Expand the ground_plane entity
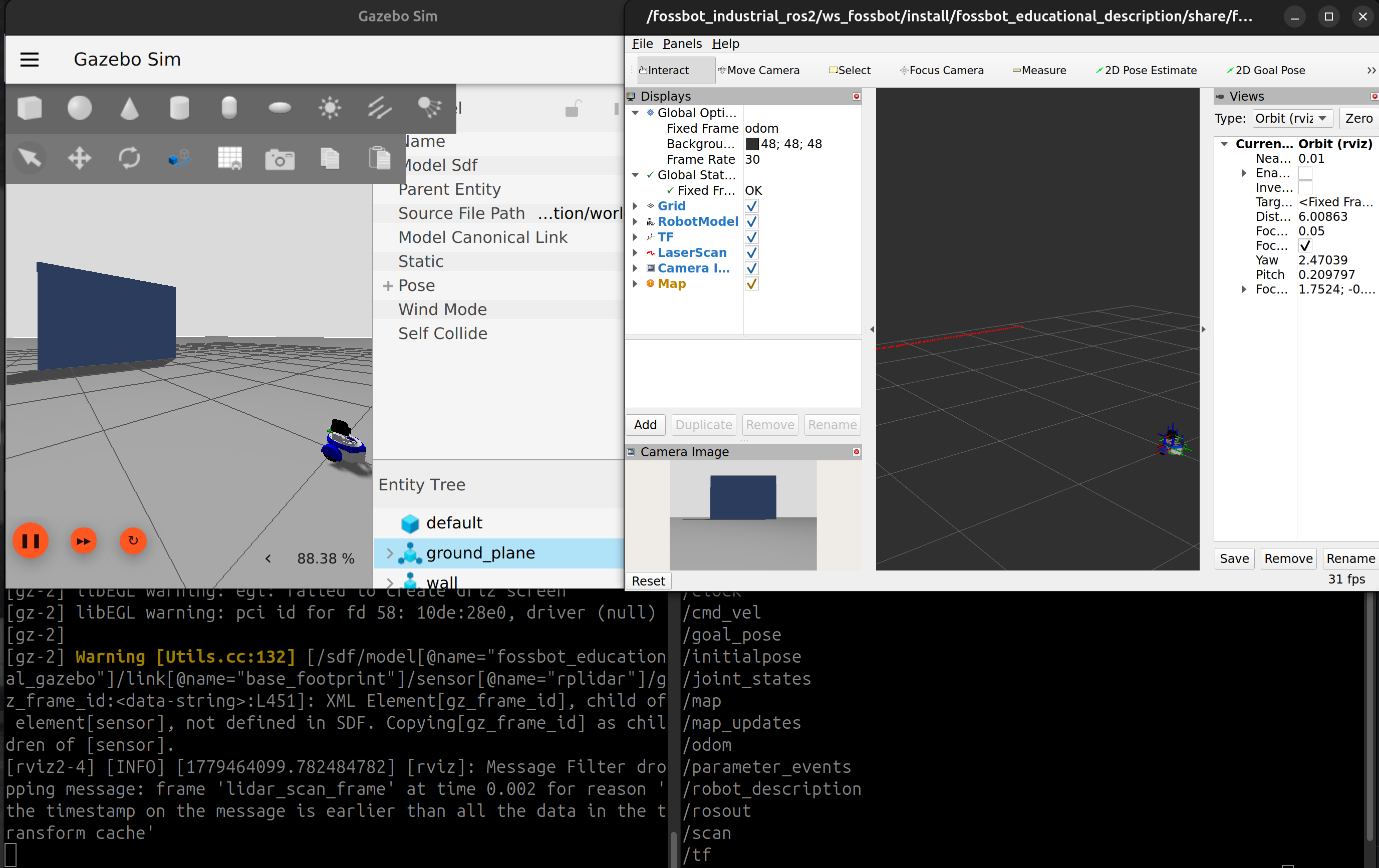Screen dimensions: 1379x868 pyautogui.click(x=389, y=552)
